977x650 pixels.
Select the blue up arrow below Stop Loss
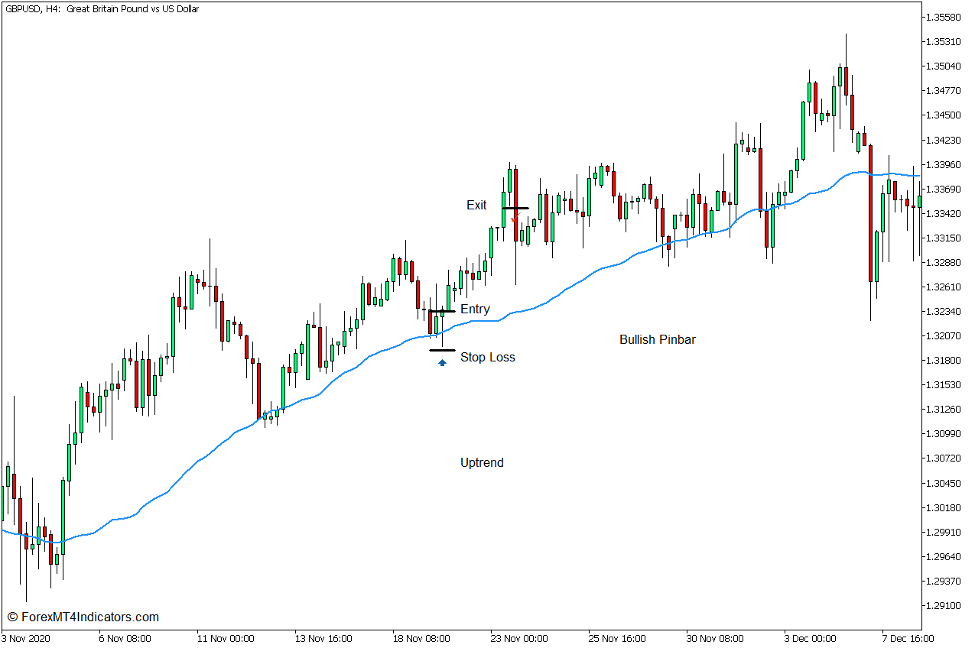[441, 364]
